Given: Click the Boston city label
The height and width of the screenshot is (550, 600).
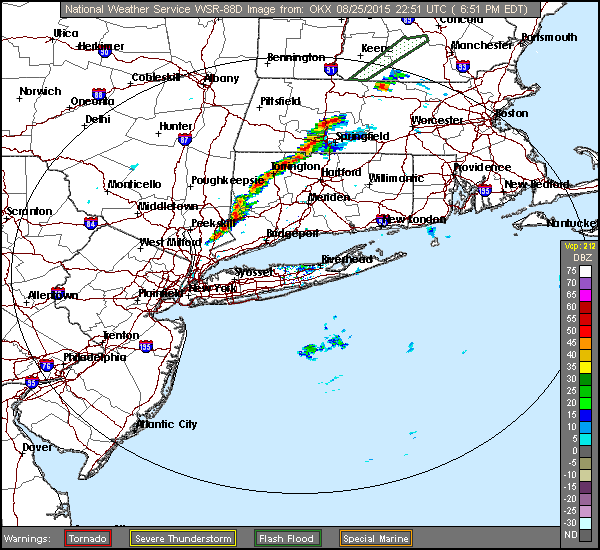Looking at the screenshot, I should point(511,113).
